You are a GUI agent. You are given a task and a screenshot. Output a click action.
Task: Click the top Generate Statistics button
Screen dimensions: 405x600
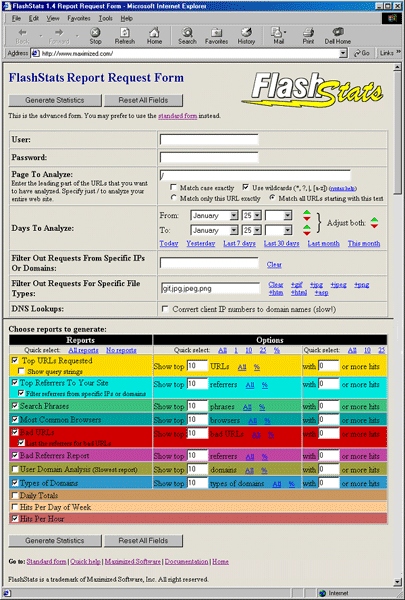click(55, 100)
